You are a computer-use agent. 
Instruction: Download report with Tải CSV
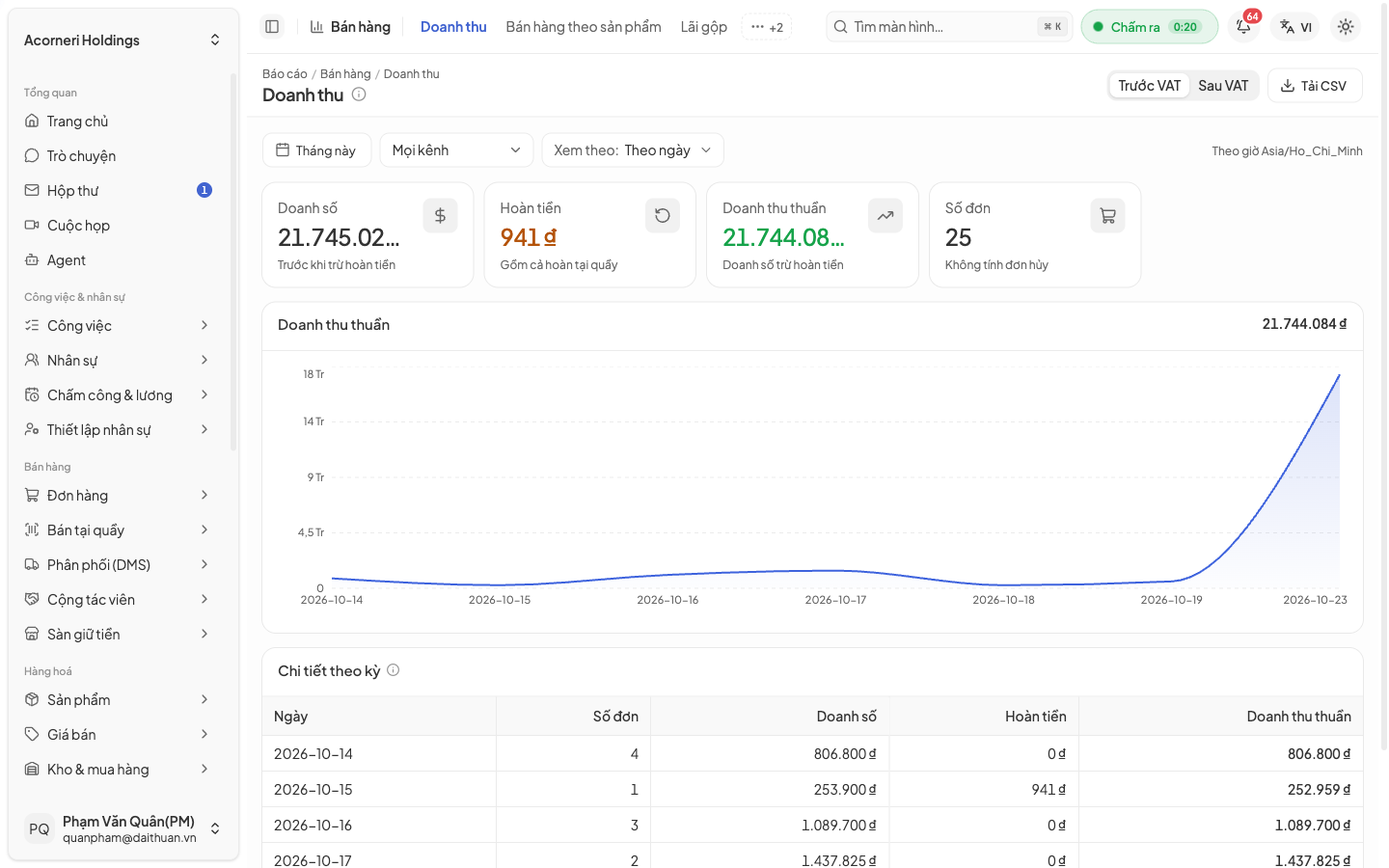coord(1315,86)
